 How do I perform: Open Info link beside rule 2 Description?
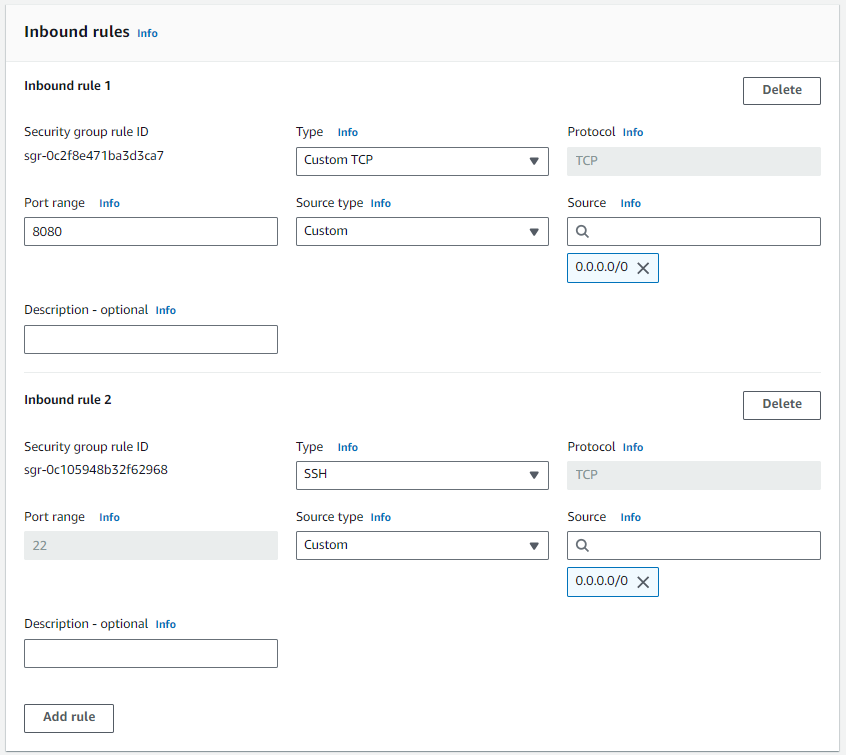[x=166, y=624]
